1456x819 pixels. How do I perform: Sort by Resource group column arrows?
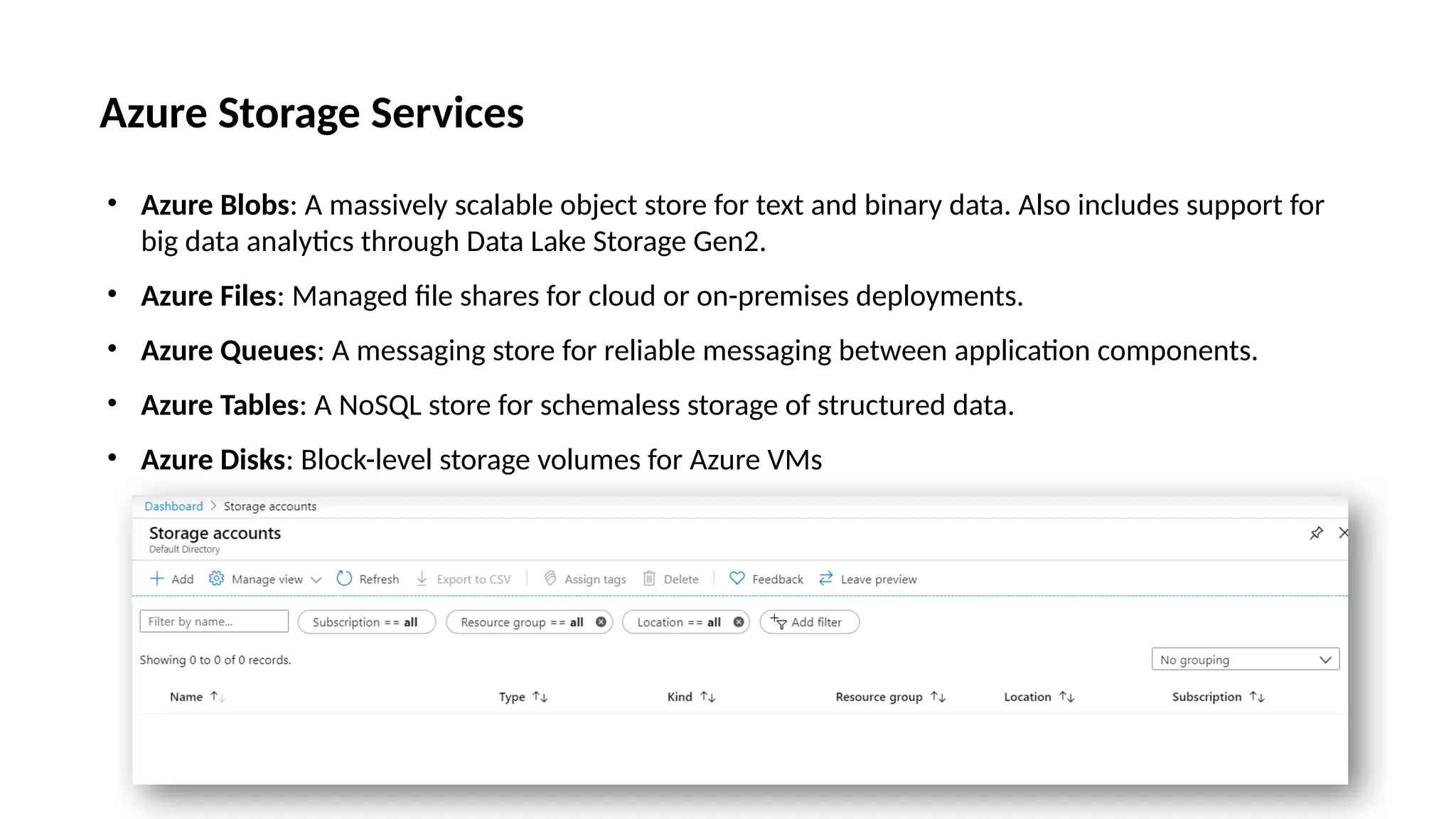(938, 697)
